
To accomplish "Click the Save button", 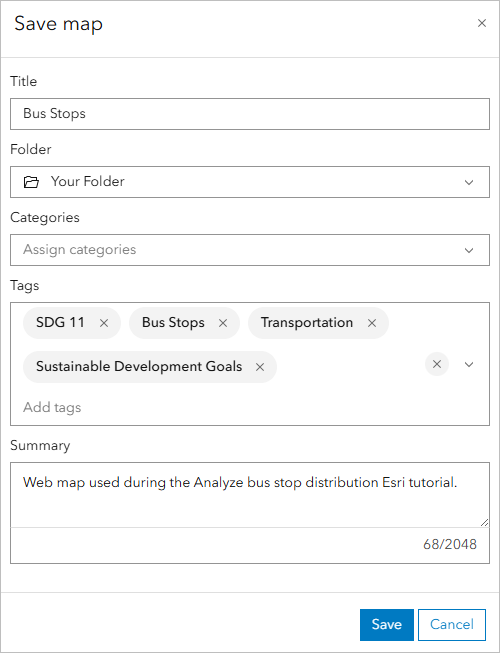I will [387, 625].
